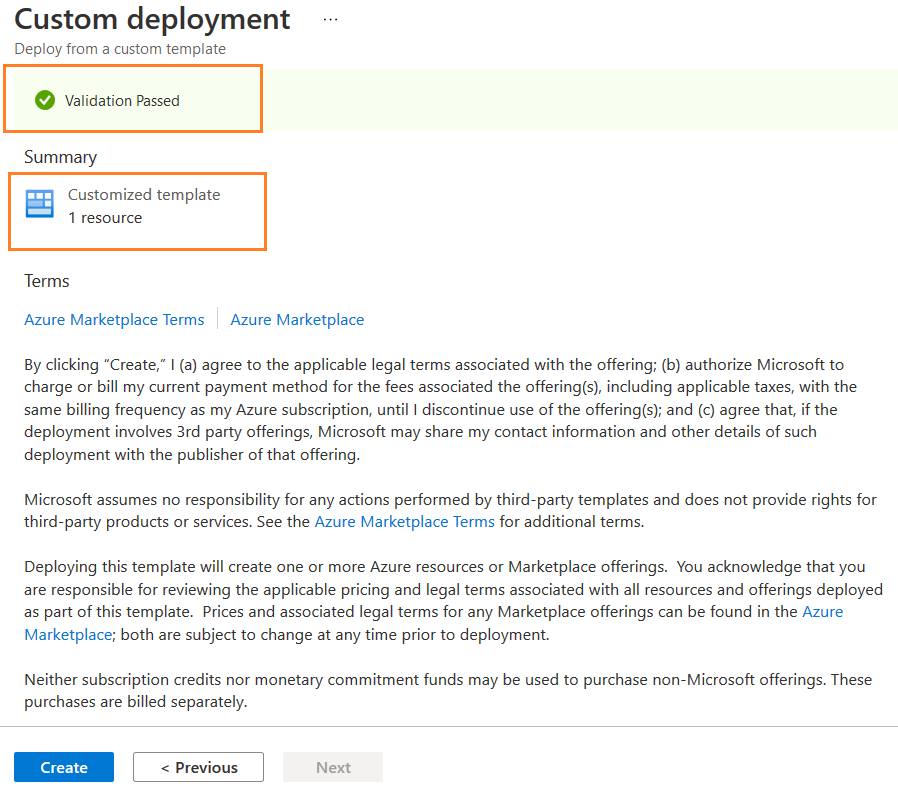898x787 pixels.
Task: Click the Summary section heading
Action: 60,157
